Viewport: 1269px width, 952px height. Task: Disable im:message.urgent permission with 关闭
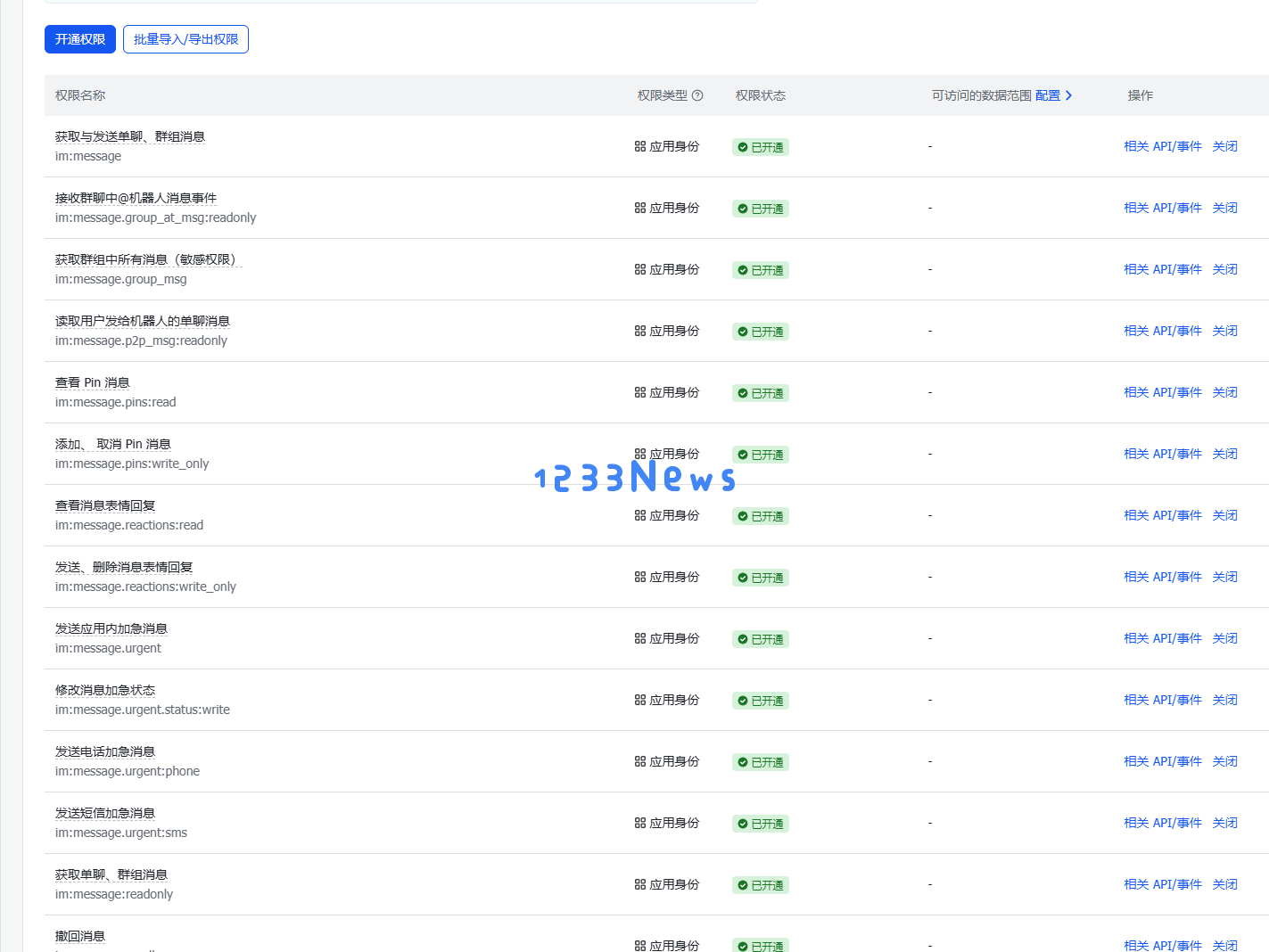[x=1224, y=638]
